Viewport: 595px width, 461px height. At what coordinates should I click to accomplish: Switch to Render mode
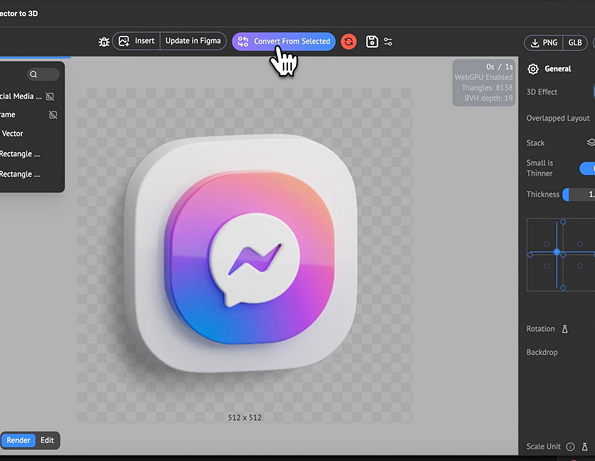coord(18,440)
